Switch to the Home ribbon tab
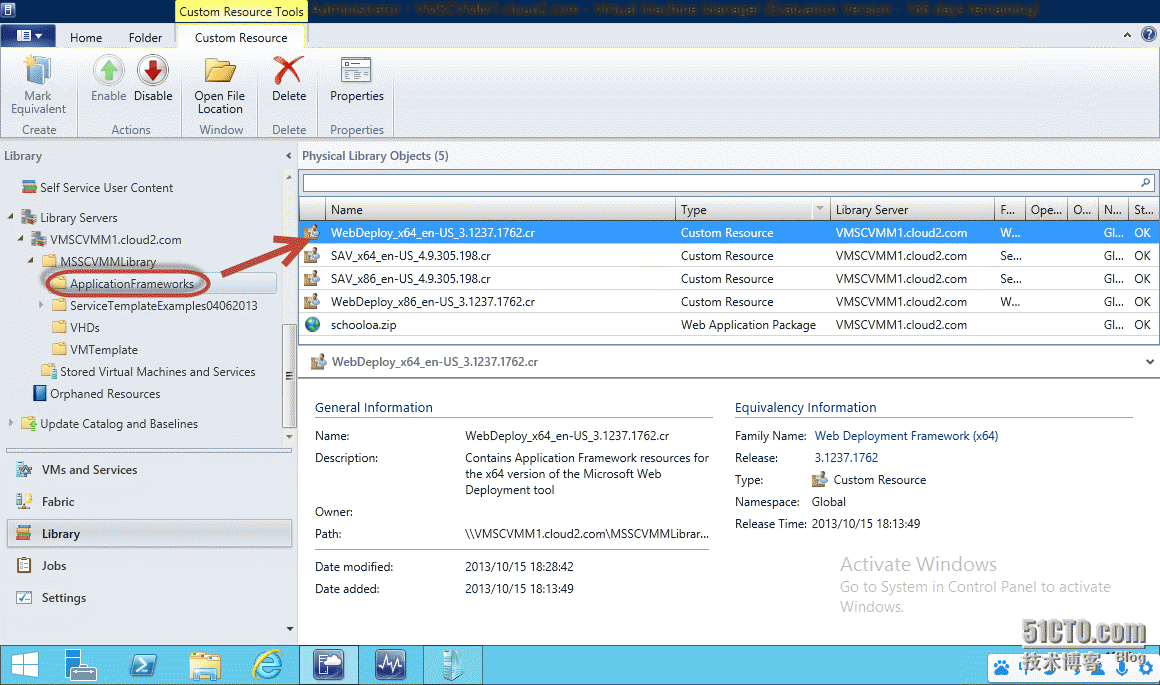This screenshot has height=685, width=1160. (86, 38)
